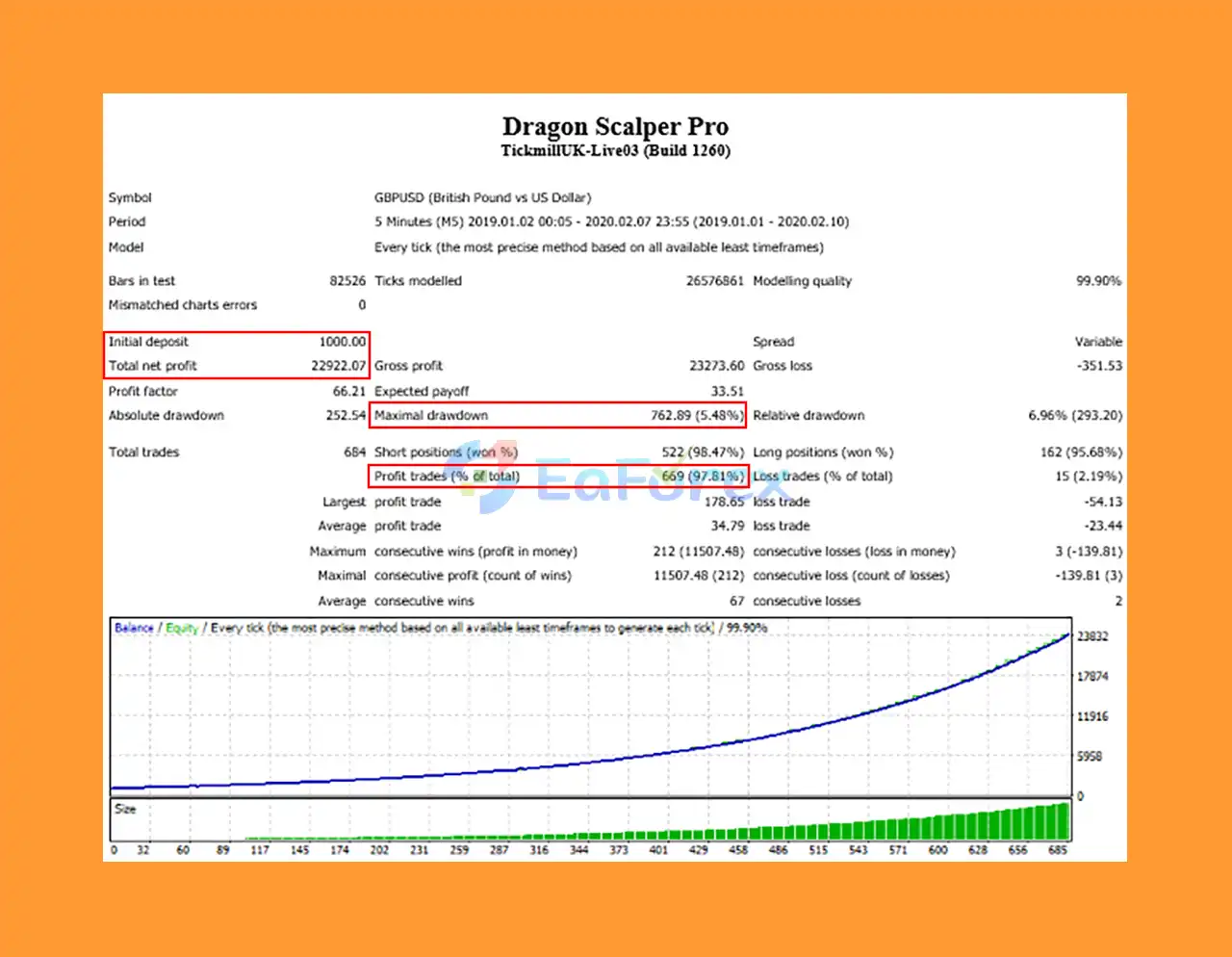Select the Spread value Variable

1098,342
